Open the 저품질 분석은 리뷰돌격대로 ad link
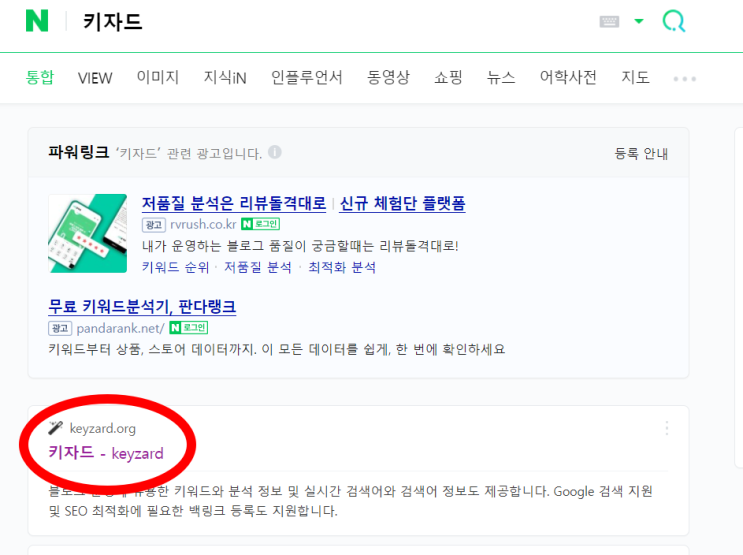This screenshot has width=743, height=555. [234, 203]
